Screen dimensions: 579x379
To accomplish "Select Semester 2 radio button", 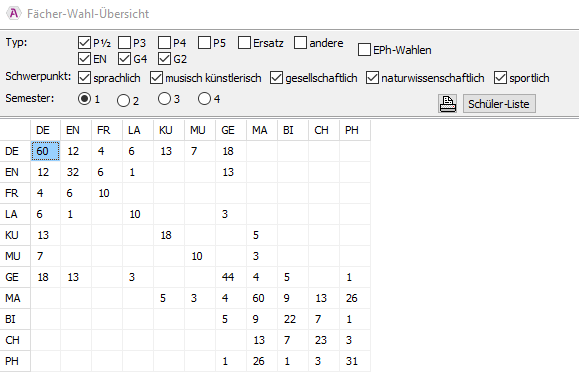I will [x=123, y=100].
